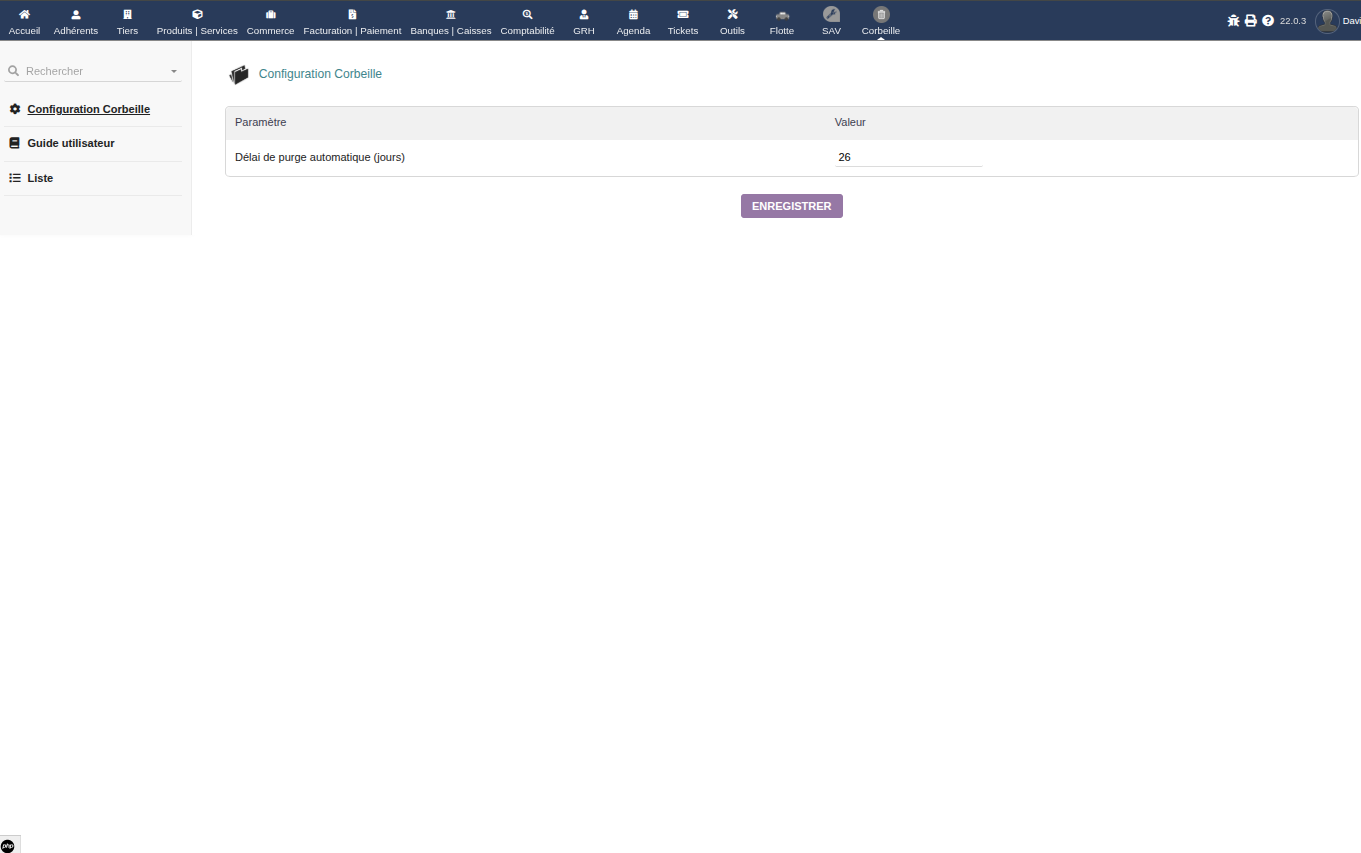
Task: Click the Paramètre column header
Action: (x=261, y=122)
